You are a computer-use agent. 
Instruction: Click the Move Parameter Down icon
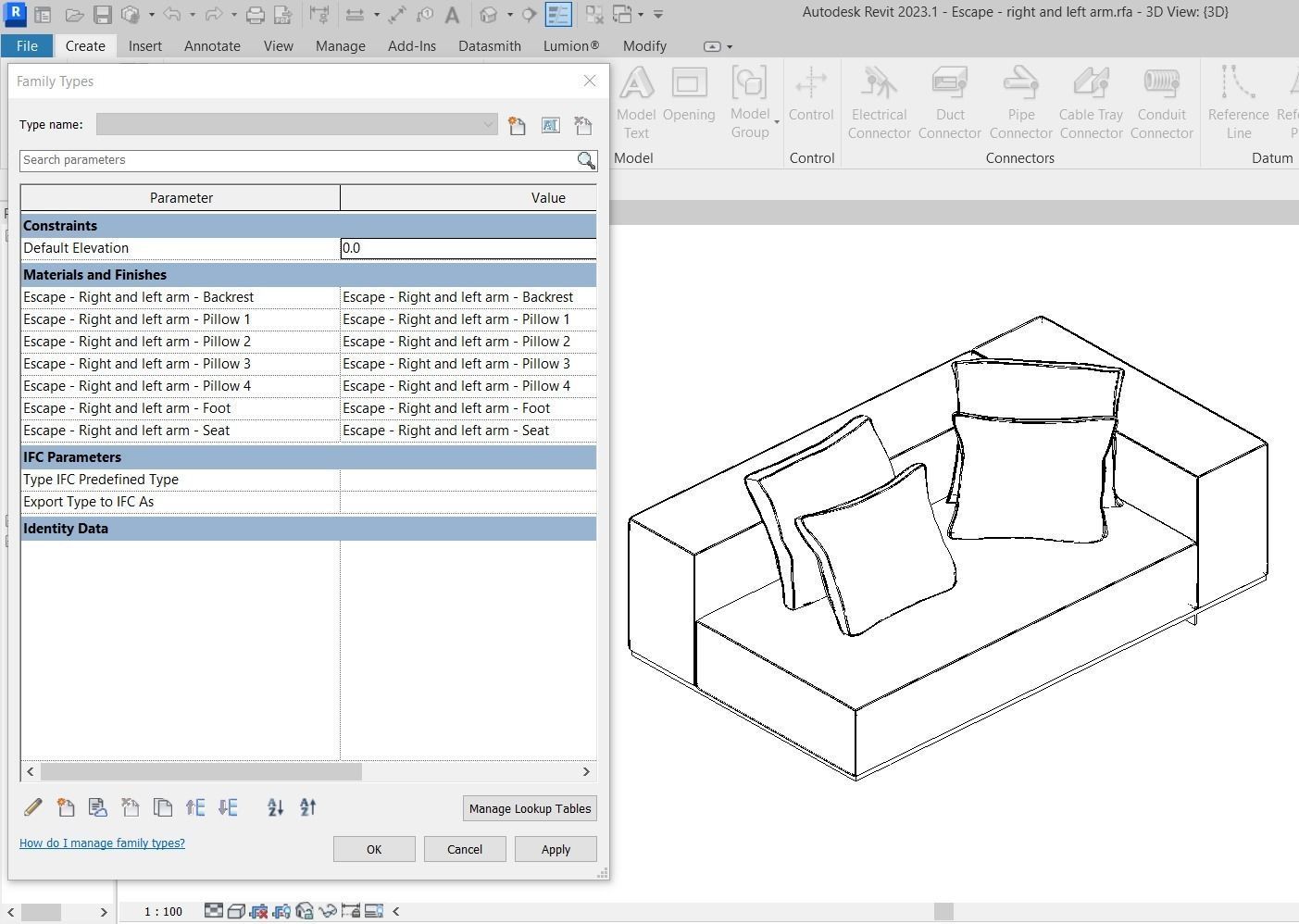pos(228,807)
